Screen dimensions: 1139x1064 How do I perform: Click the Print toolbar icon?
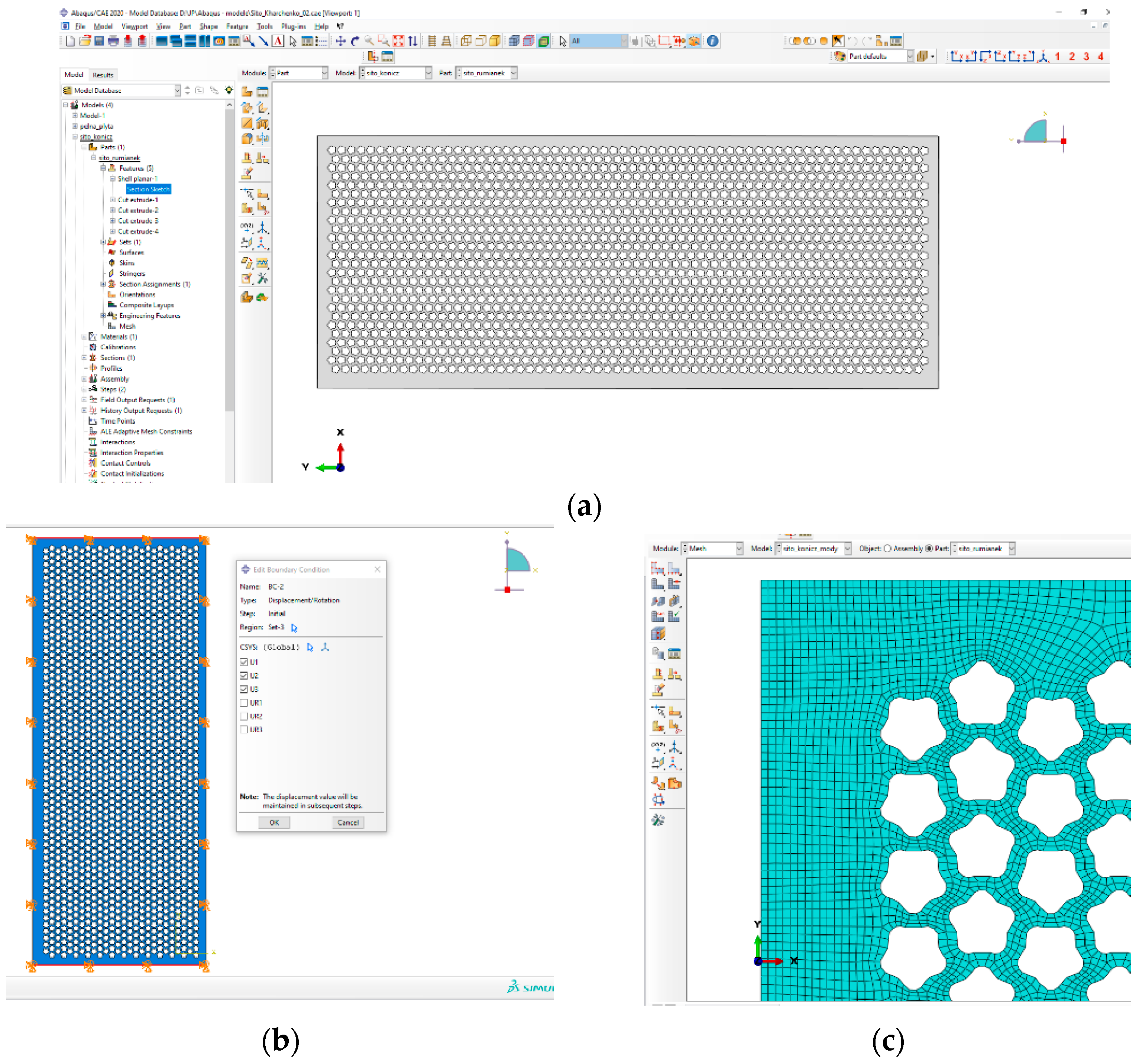[113, 41]
